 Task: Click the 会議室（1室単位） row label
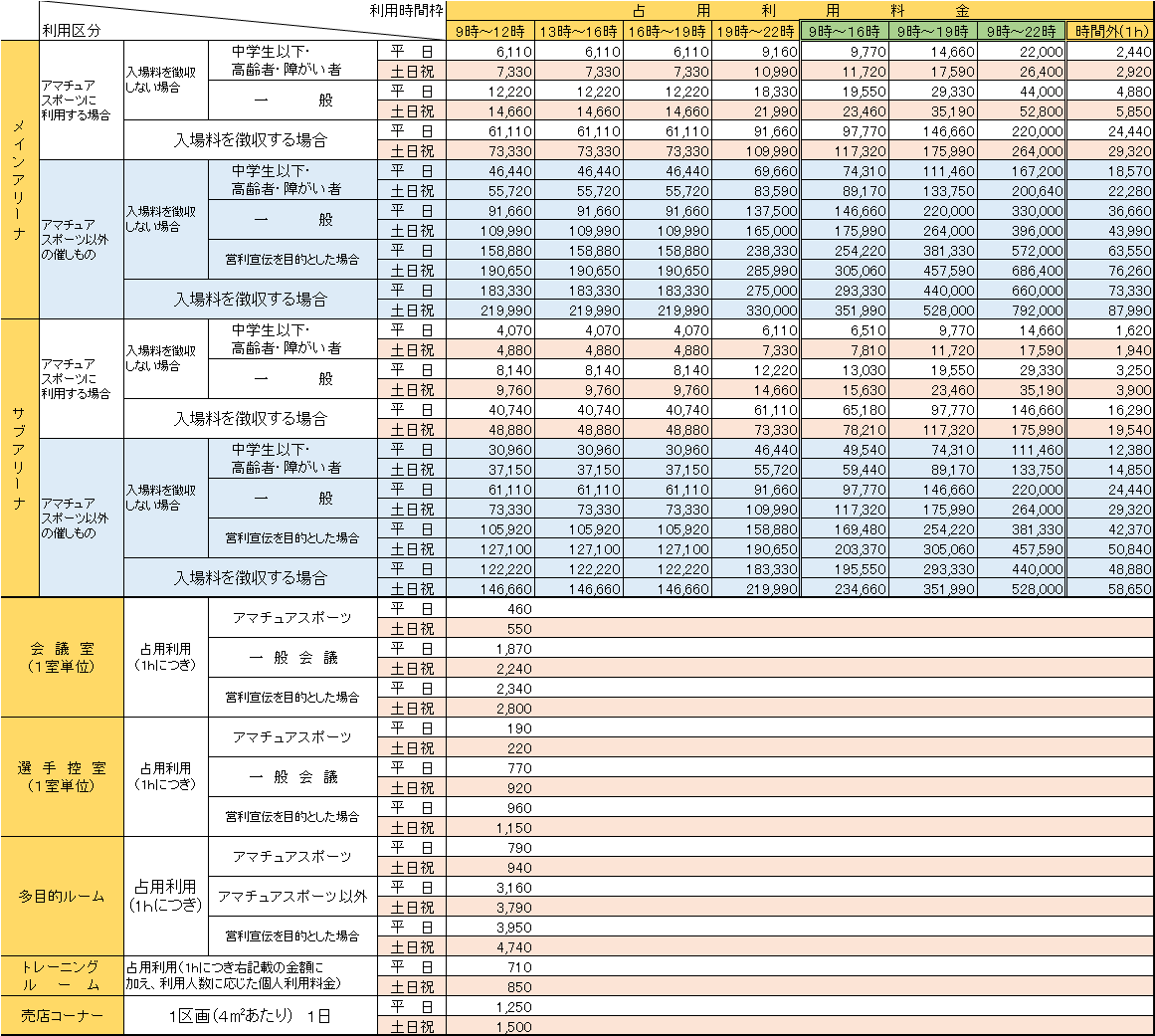pyautogui.click(x=62, y=657)
